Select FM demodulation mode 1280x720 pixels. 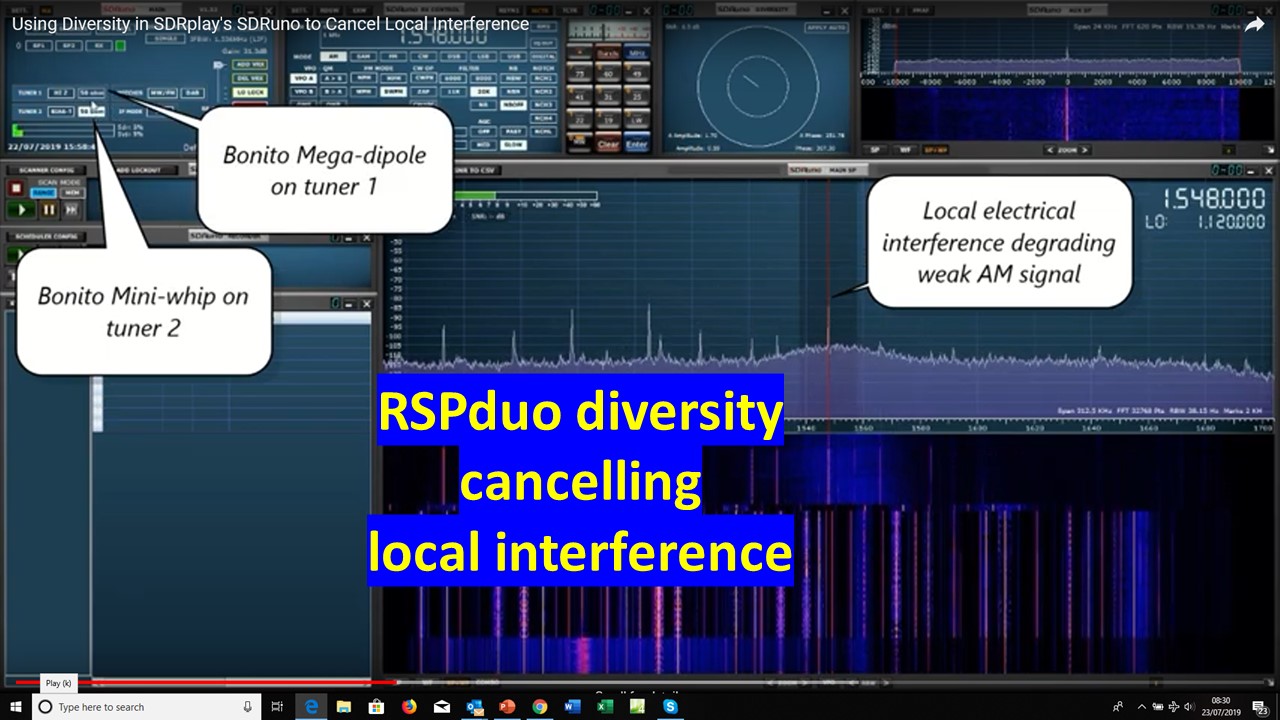coord(393,56)
